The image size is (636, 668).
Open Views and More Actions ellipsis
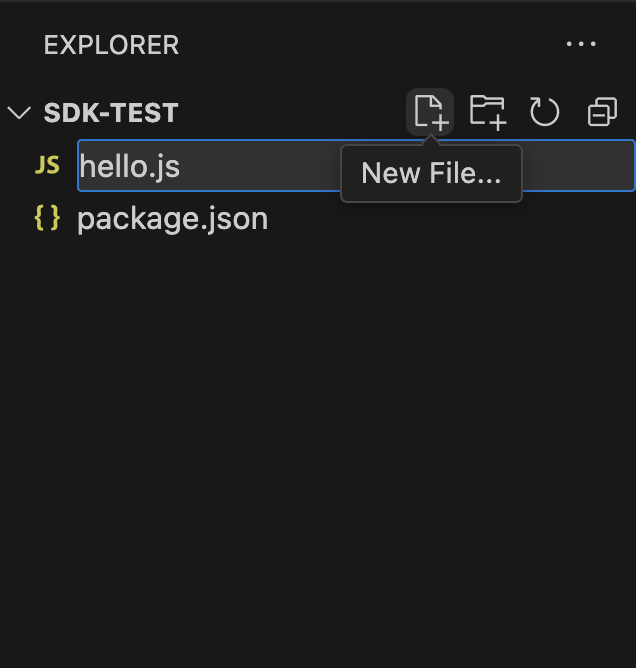(581, 44)
